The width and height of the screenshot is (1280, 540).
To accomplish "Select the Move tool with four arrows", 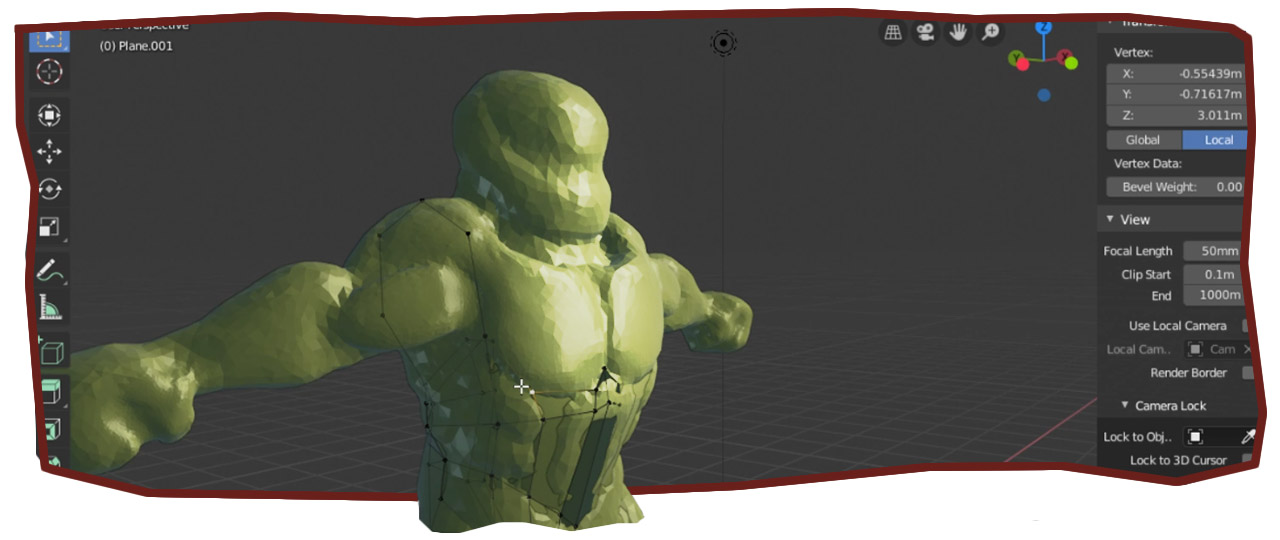I will coord(49,152).
